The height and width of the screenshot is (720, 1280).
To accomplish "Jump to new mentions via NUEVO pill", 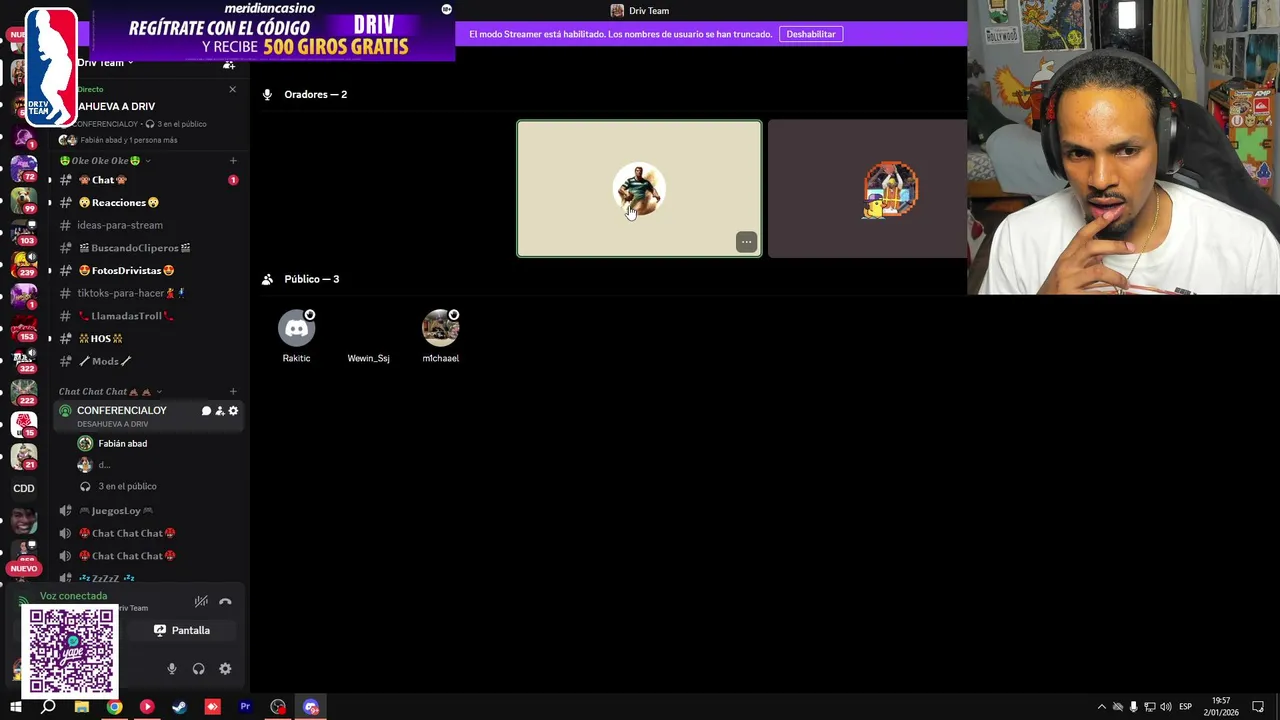I will 23,569.
